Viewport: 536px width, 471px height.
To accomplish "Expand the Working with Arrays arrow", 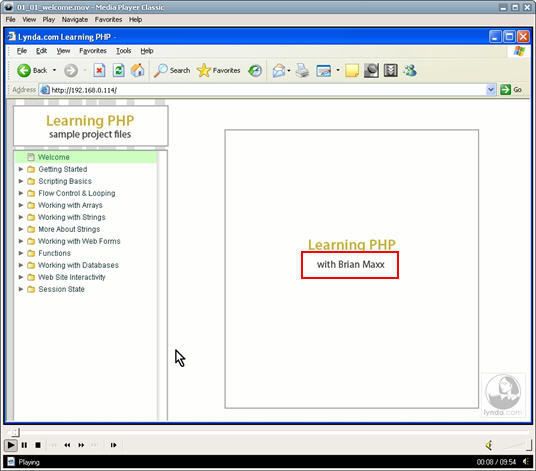I will tap(21, 205).
